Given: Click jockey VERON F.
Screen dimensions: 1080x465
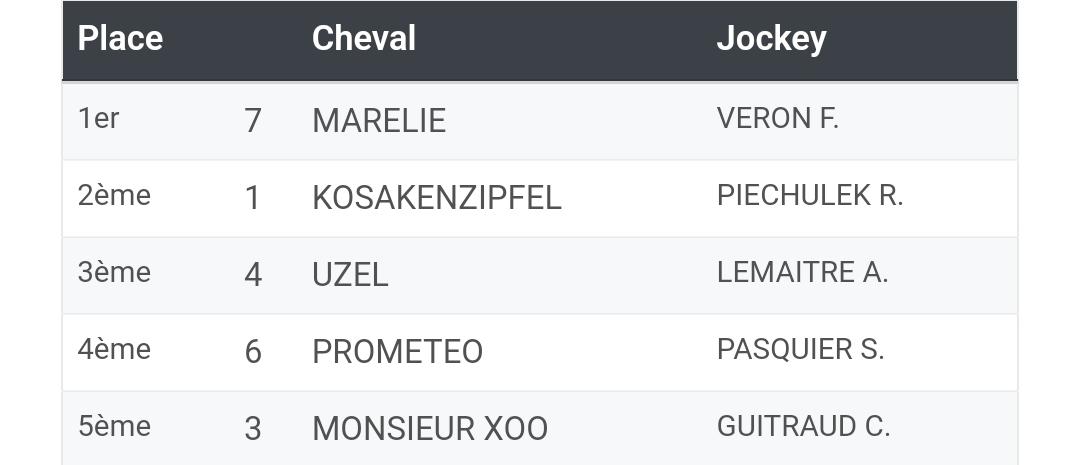Looking at the screenshot, I should click(x=777, y=118).
